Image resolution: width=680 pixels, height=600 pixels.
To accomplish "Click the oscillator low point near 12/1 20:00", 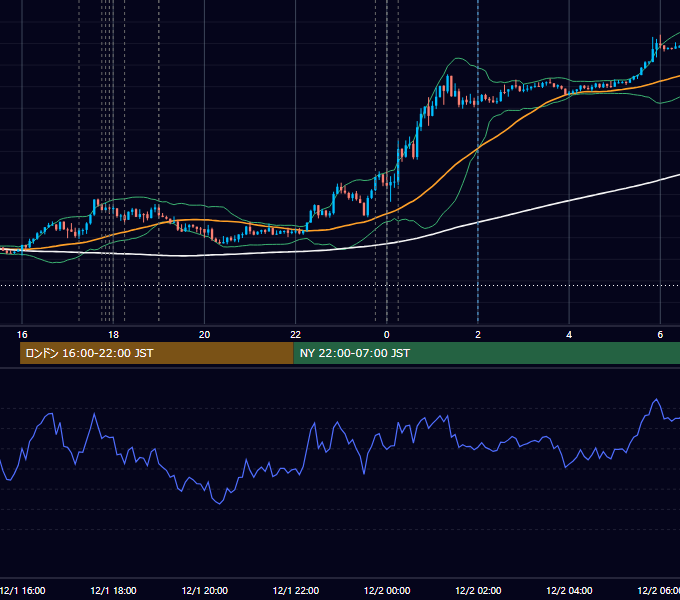I will tap(219, 503).
